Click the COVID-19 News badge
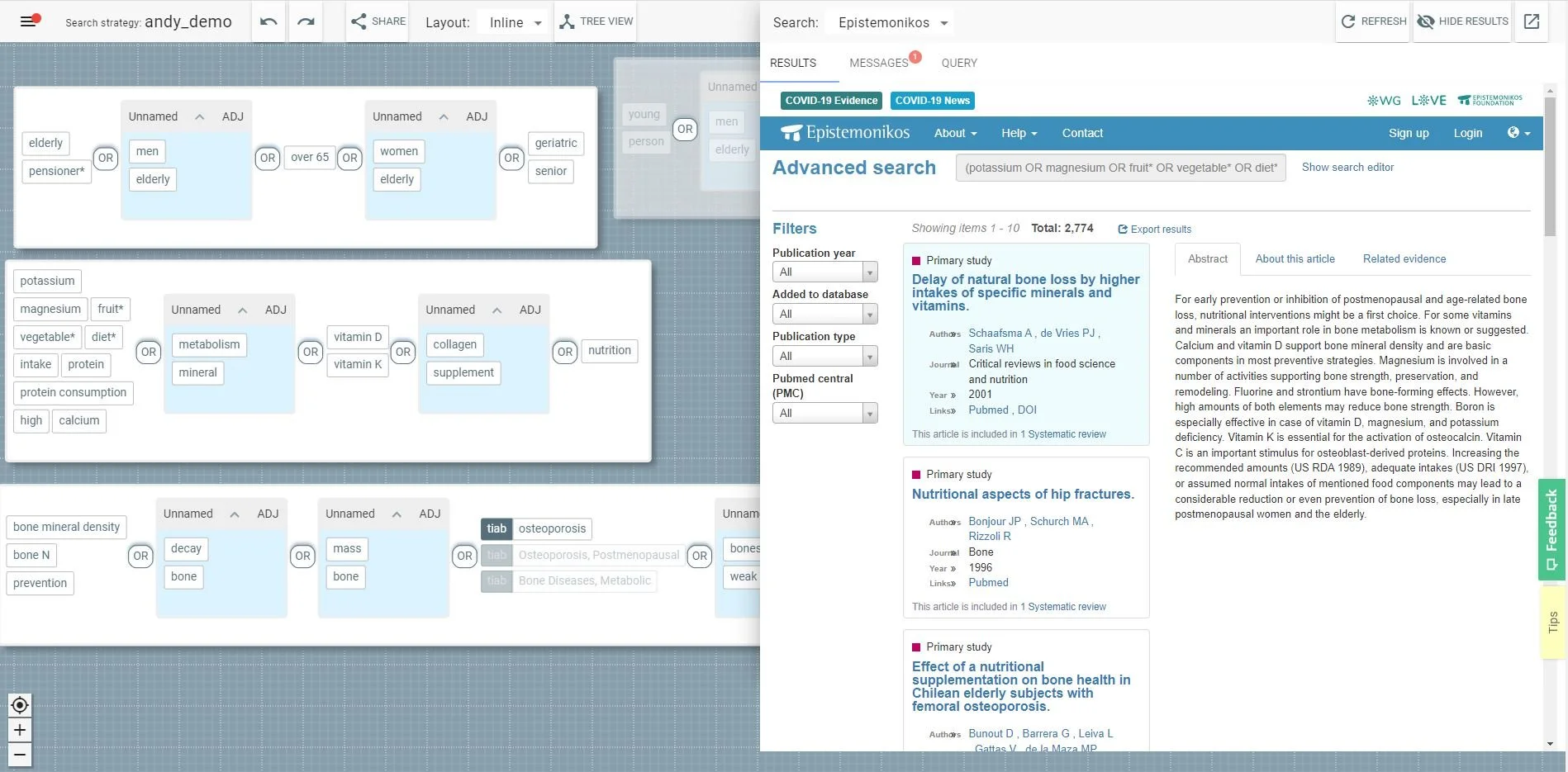 point(932,101)
